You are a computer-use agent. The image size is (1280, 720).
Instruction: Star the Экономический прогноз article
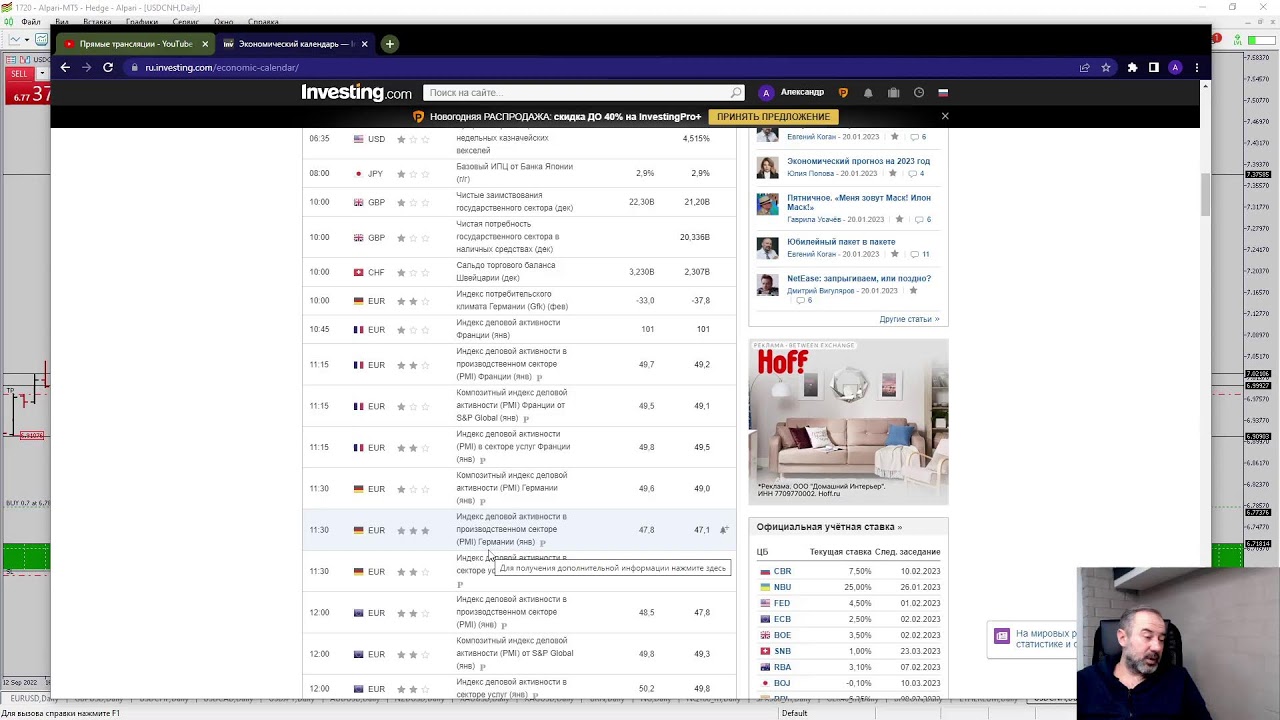pyautogui.click(x=893, y=173)
